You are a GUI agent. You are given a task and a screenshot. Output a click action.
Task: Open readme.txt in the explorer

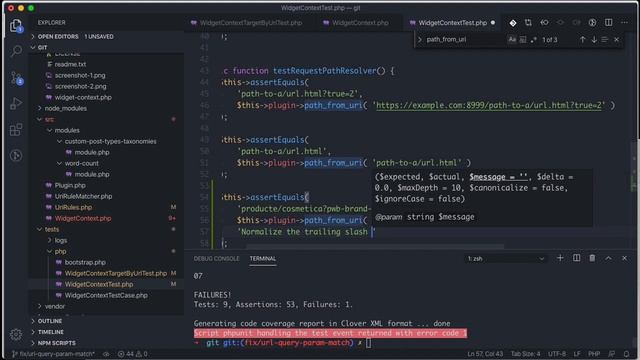click(70, 64)
